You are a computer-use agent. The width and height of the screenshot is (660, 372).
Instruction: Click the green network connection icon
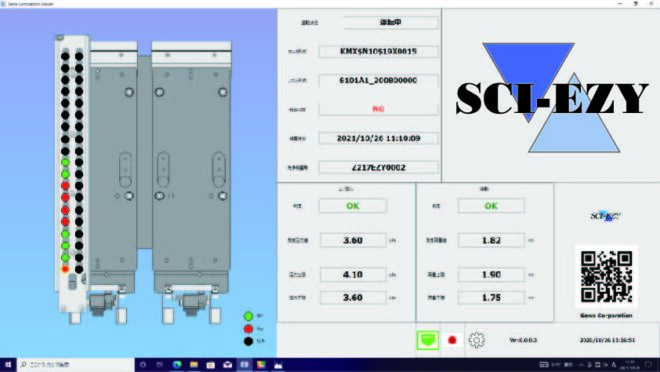click(428, 340)
